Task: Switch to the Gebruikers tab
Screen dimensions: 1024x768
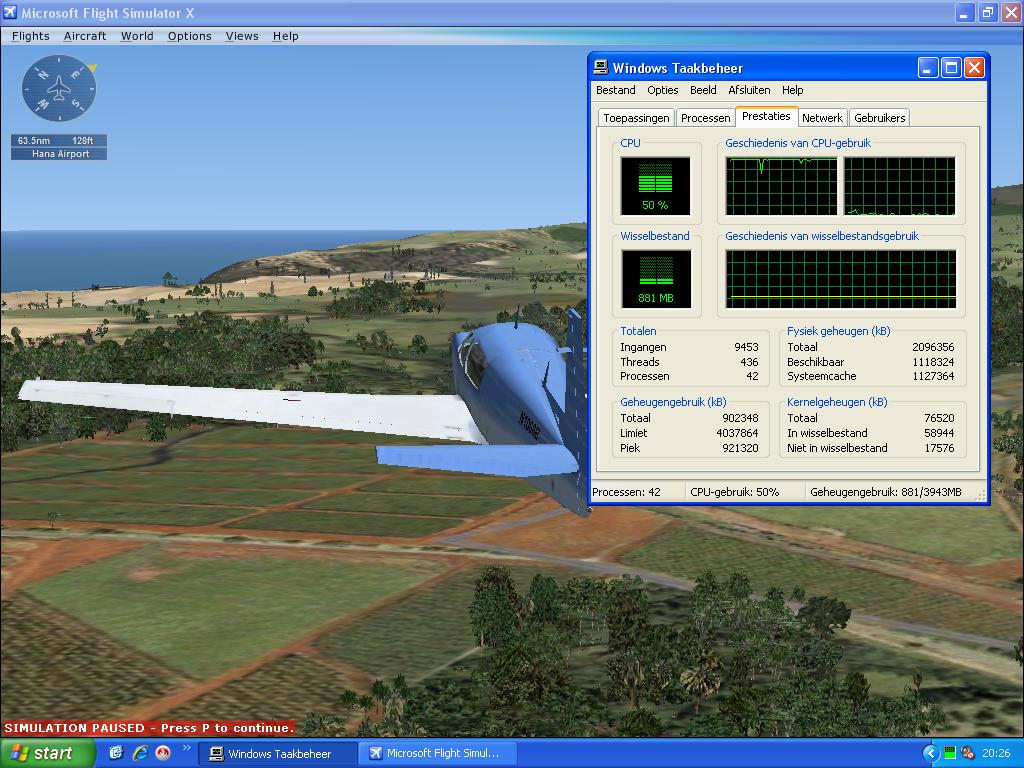Action: [880, 118]
